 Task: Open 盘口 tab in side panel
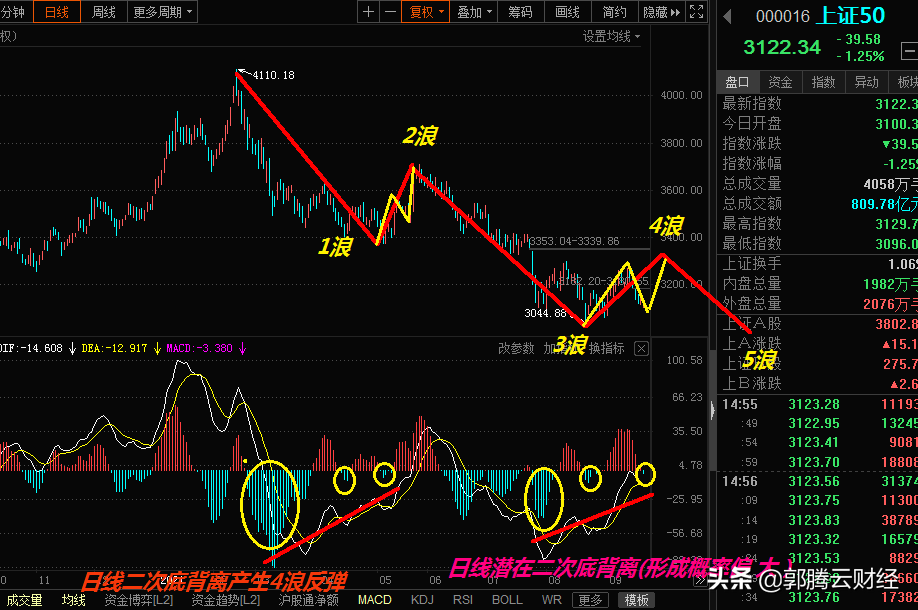point(738,82)
